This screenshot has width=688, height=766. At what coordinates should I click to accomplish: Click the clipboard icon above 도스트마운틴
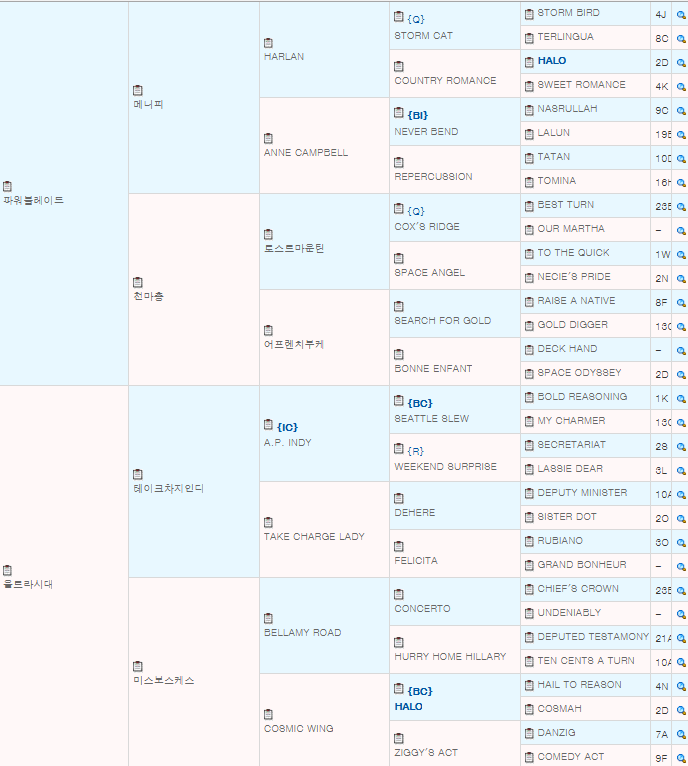point(268,234)
